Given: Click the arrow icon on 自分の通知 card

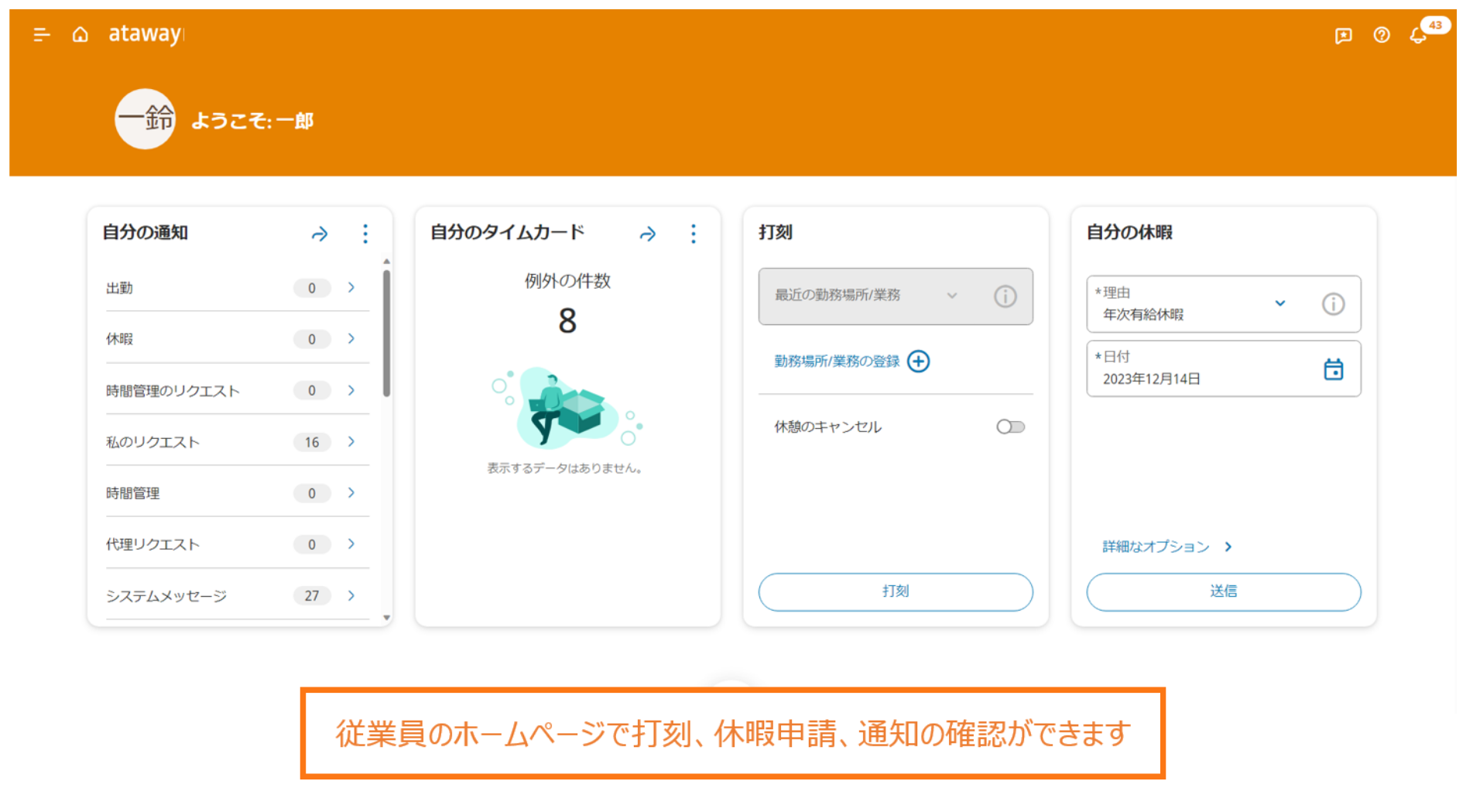Looking at the screenshot, I should pyautogui.click(x=320, y=234).
